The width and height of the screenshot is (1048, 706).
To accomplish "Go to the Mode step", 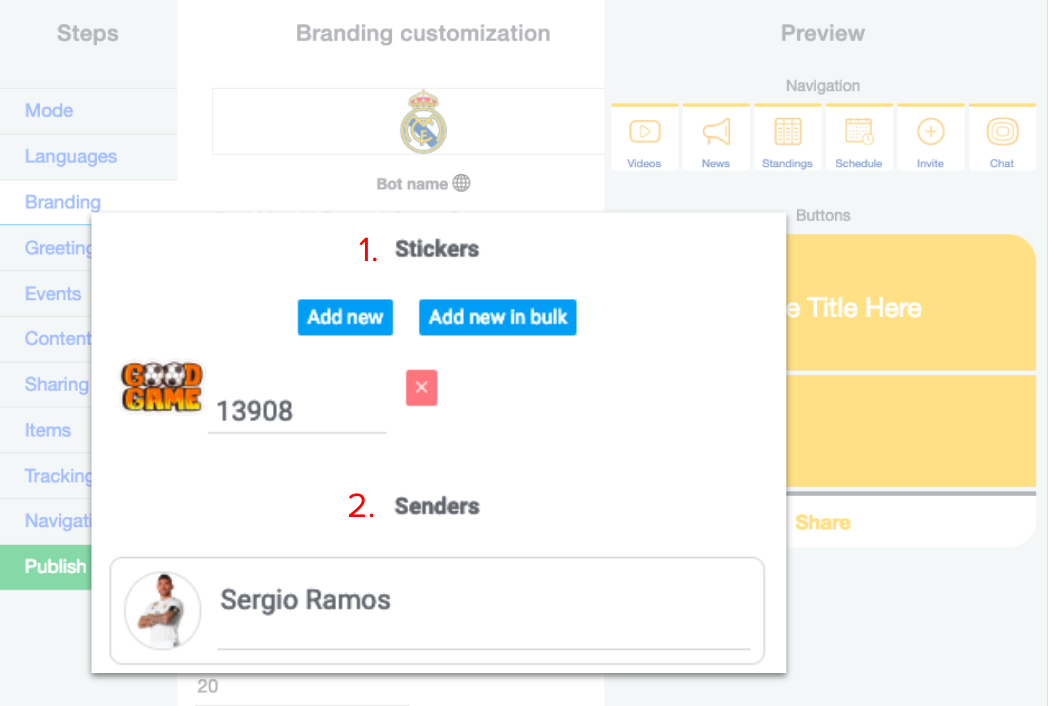I will [x=49, y=111].
